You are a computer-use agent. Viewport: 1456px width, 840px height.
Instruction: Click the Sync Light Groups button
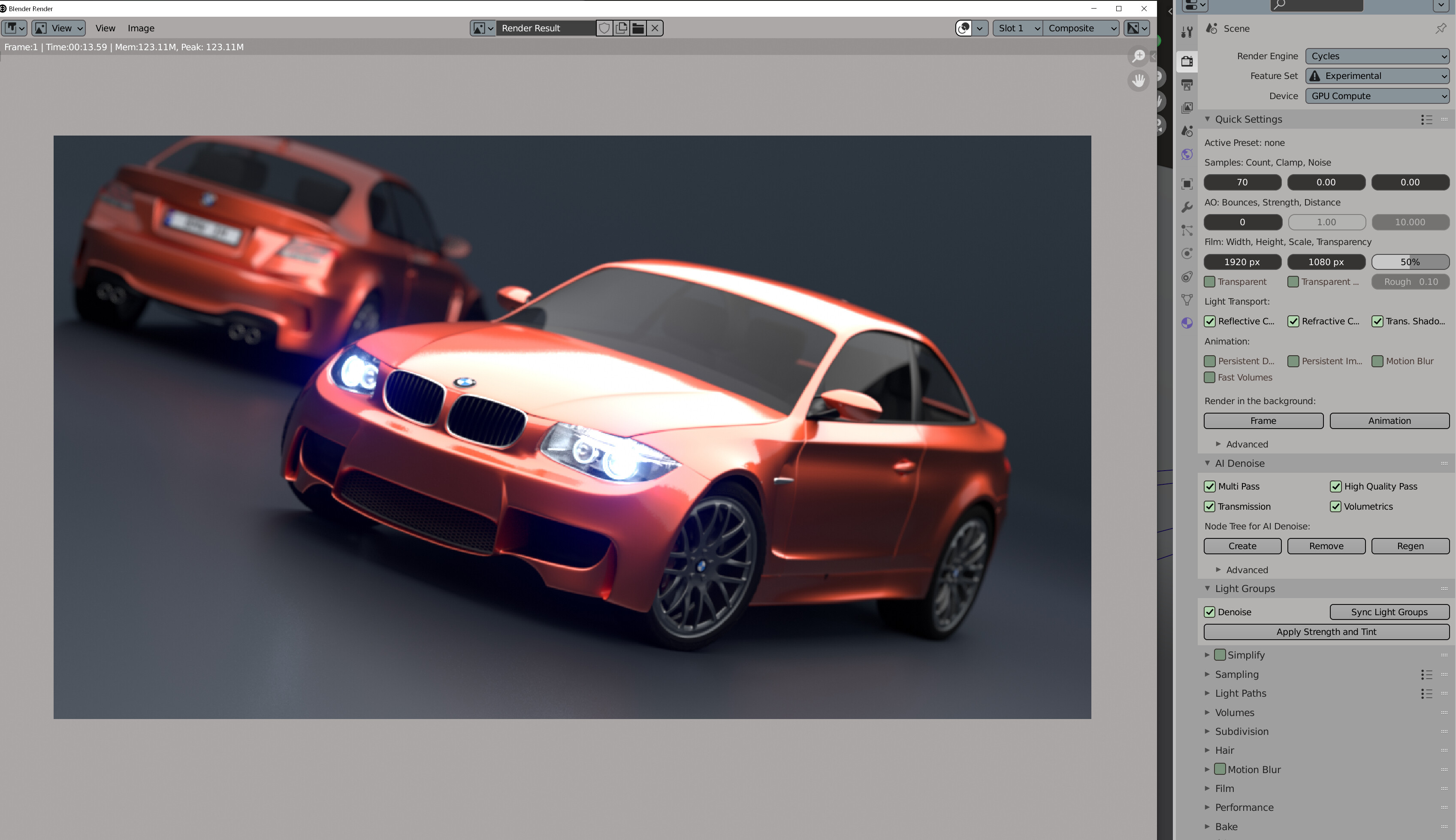(1389, 612)
